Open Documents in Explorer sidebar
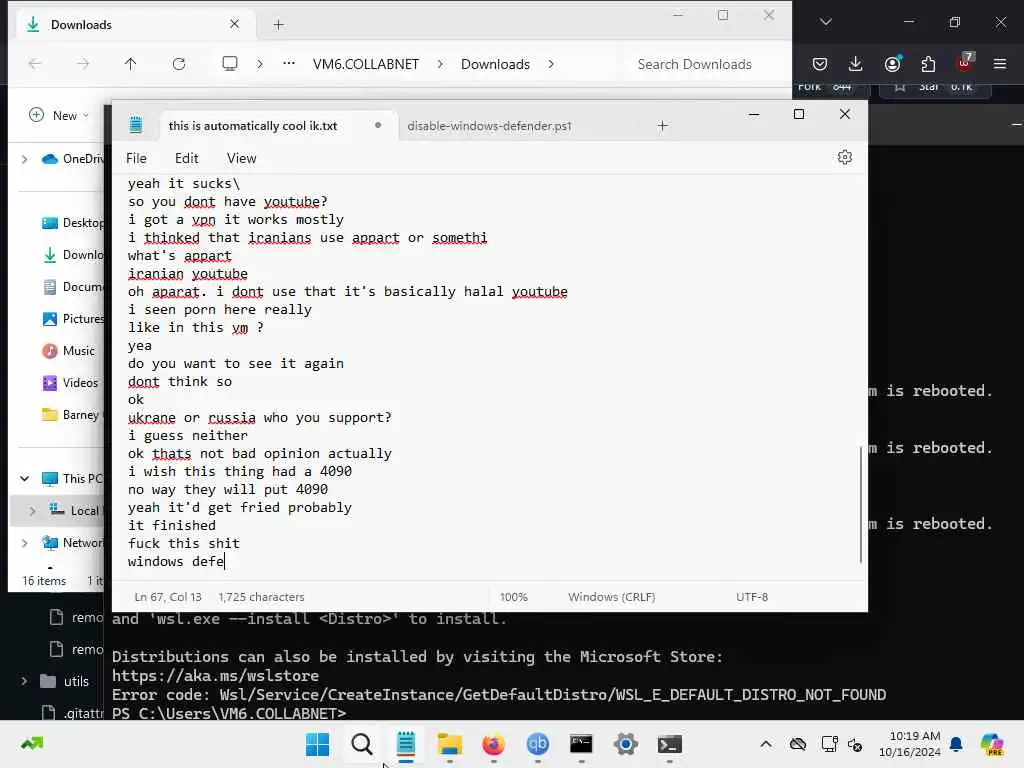The height and width of the screenshot is (768, 1024). 72,287
